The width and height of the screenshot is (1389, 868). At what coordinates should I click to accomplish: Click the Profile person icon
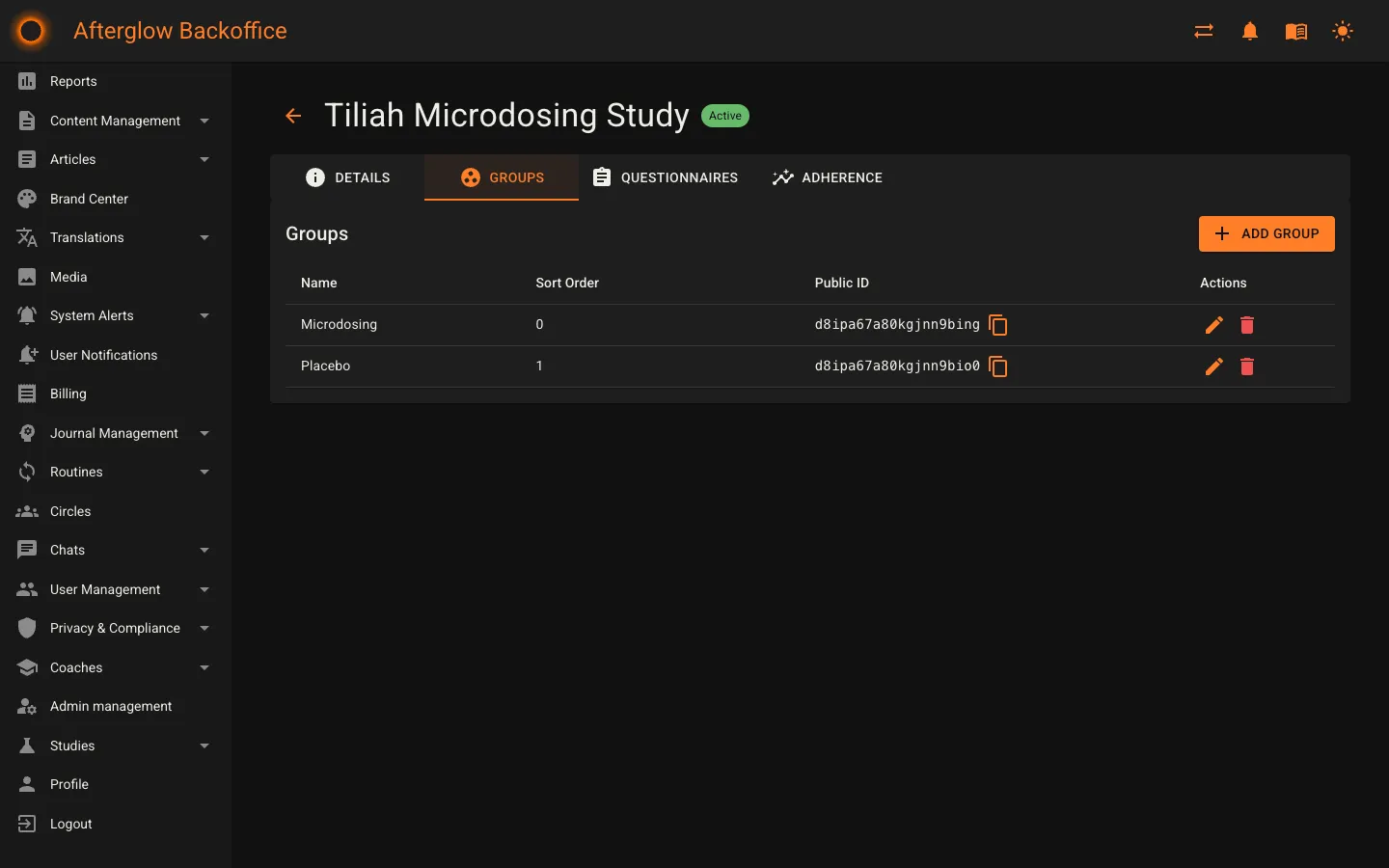27,784
